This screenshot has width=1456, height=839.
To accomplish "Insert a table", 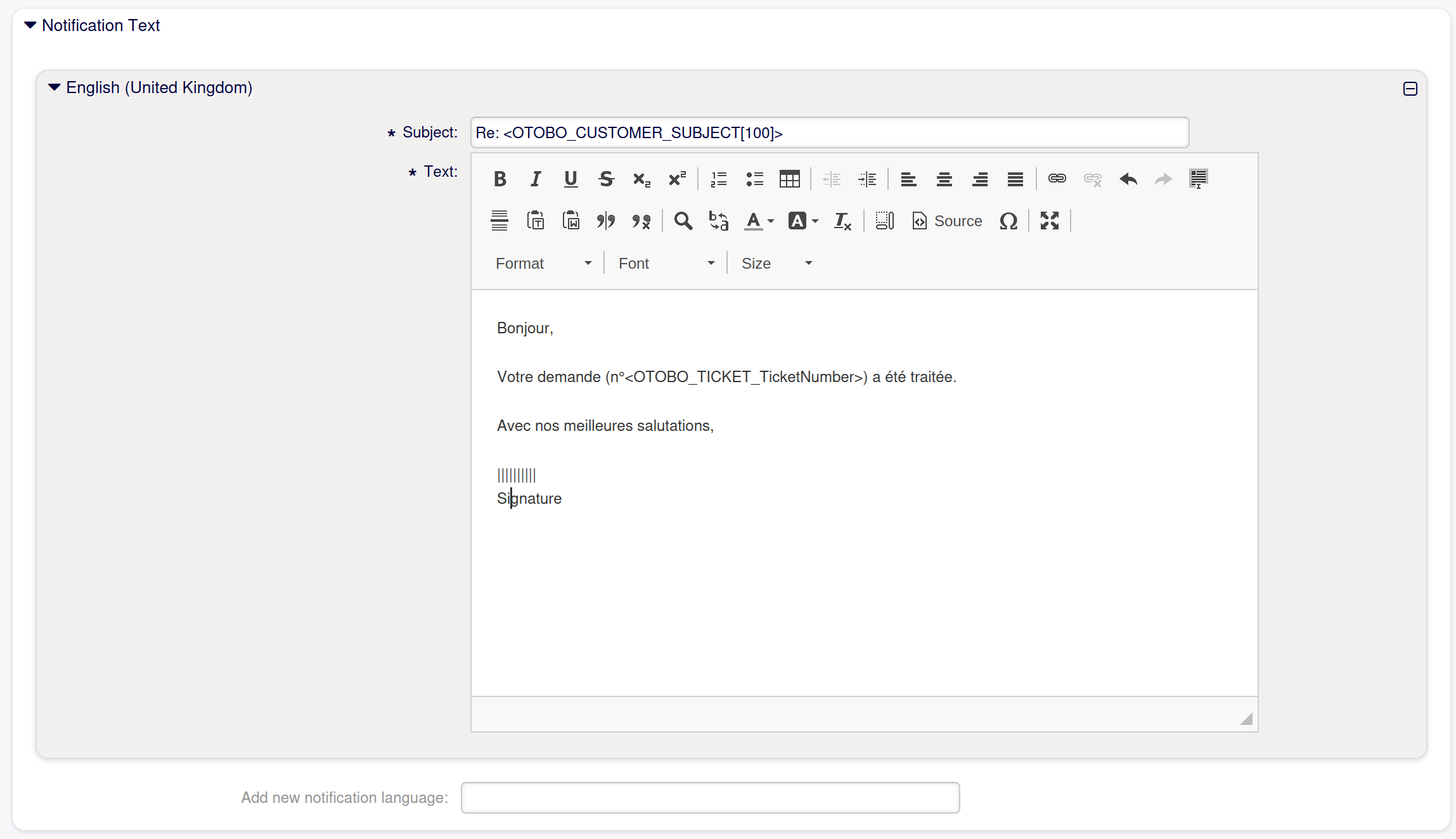I will (x=789, y=179).
